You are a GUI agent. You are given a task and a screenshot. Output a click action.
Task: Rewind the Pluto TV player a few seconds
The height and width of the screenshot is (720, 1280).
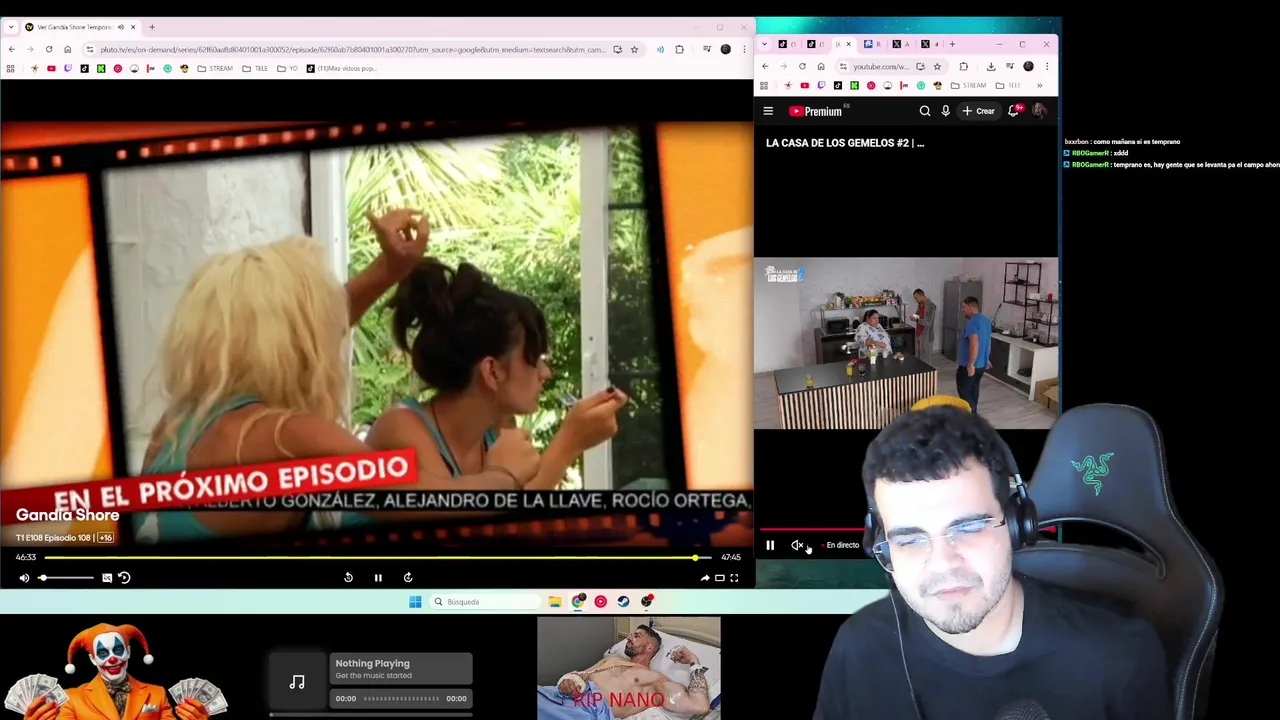[x=348, y=577]
